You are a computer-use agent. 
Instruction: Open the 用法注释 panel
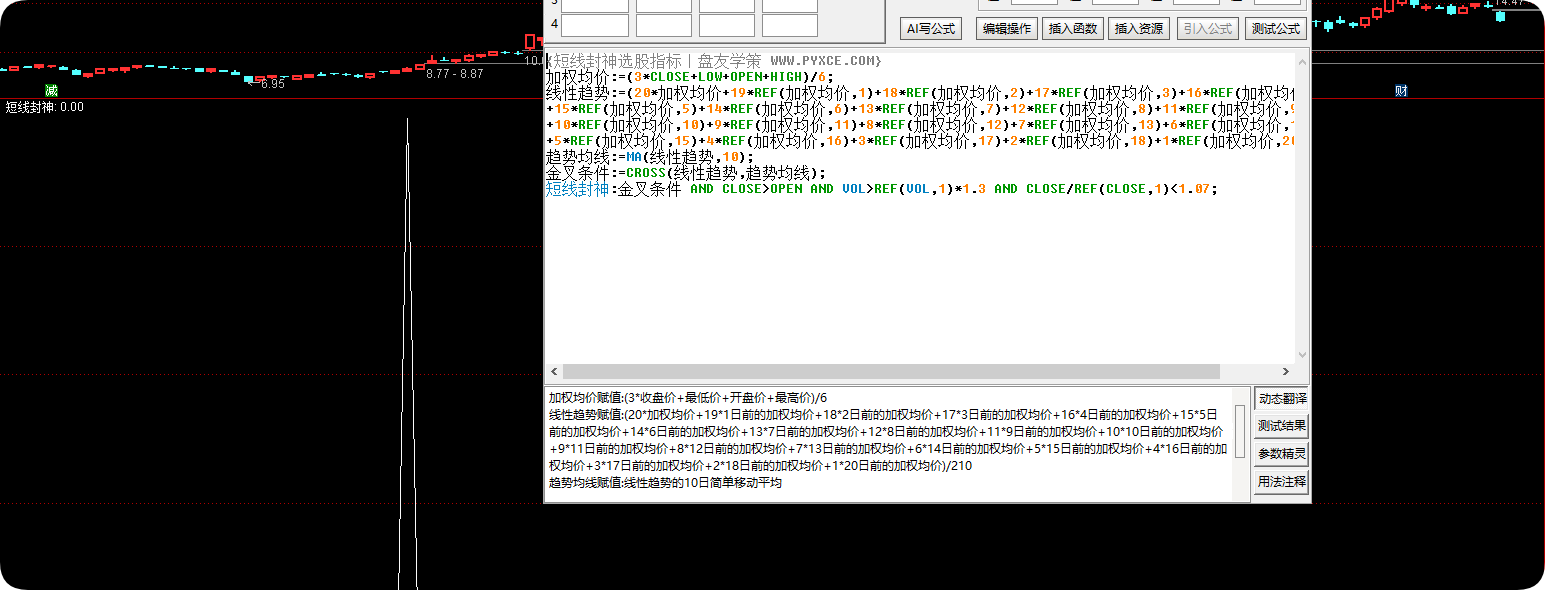(x=1282, y=482)
